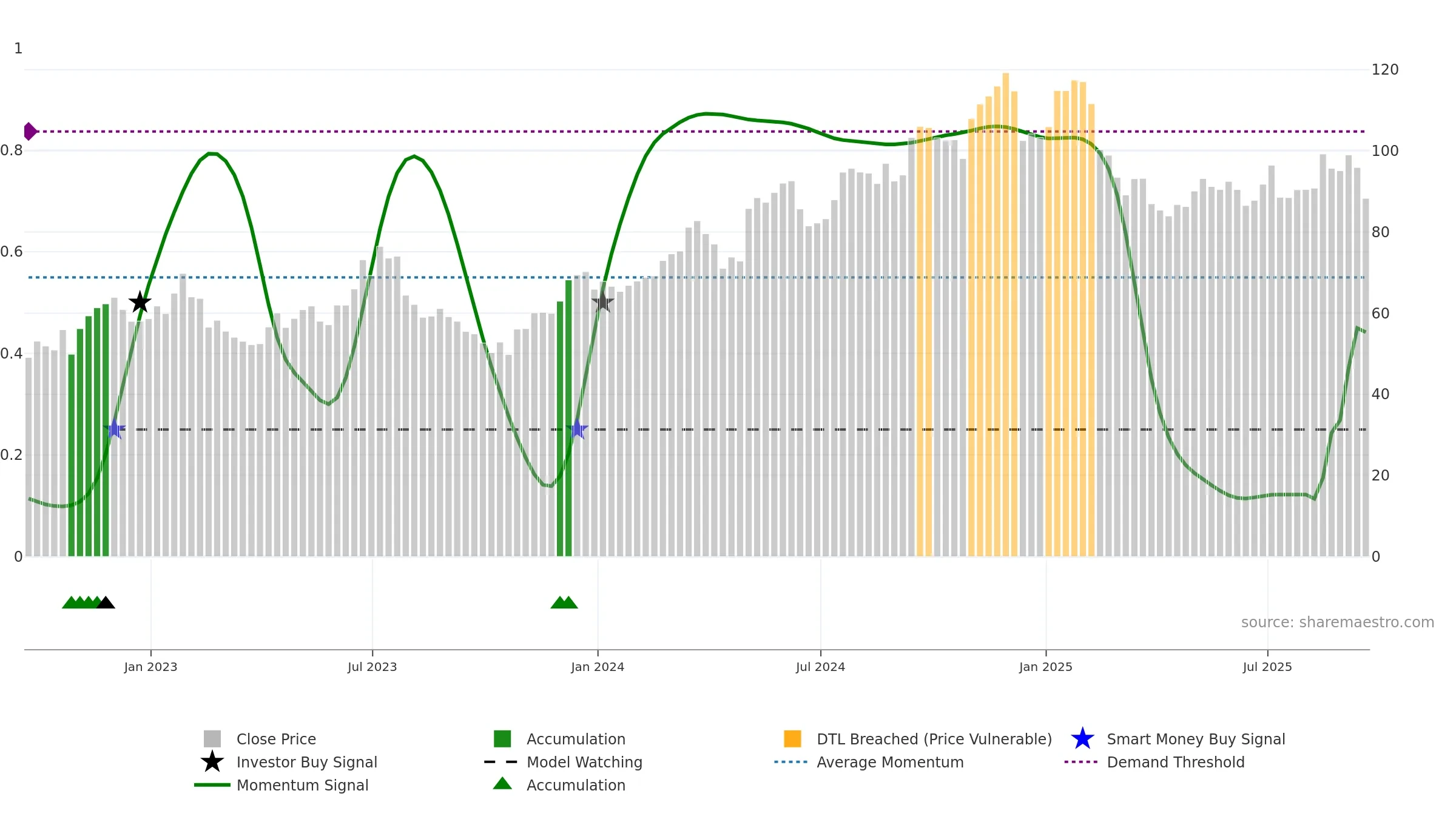This screenshot has width=1456, height=819.
Task: Click the green square Accumulation legend swatch
Action: (502, 738)
